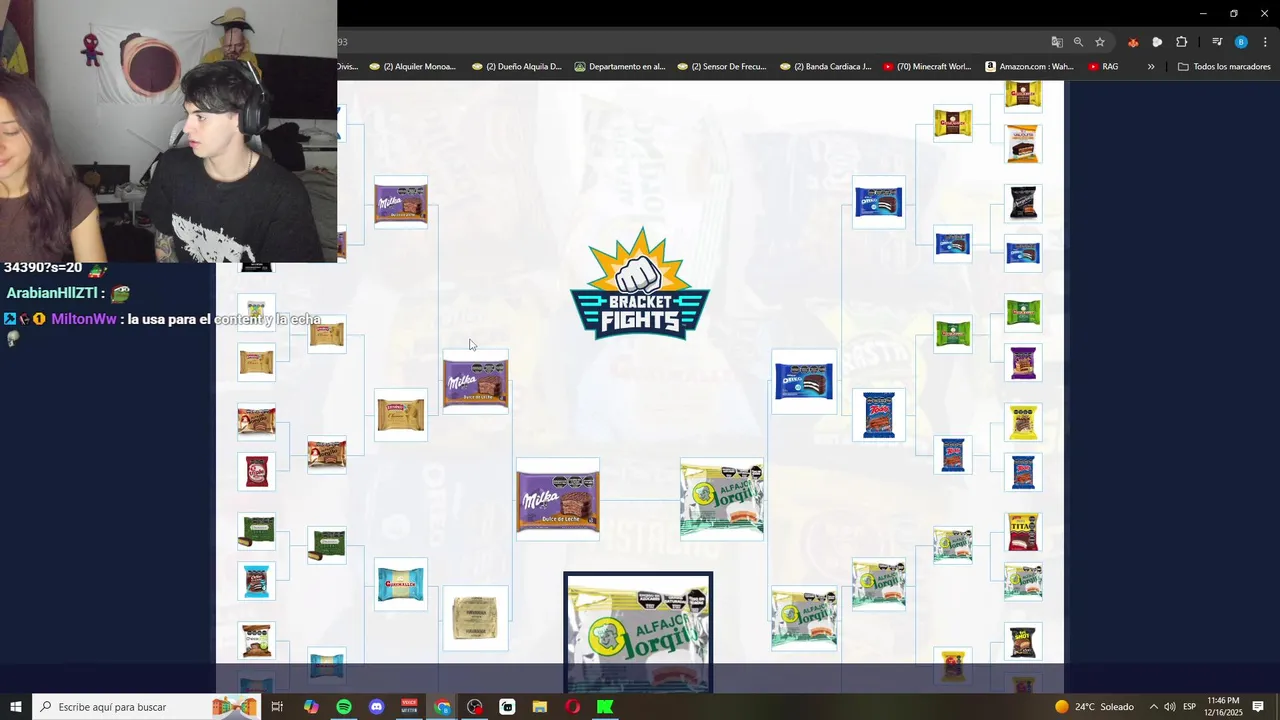The height and width of the screenshot is (720, 1280).
Task: Open Spotify from the taskbar
Action: [344, 707]
